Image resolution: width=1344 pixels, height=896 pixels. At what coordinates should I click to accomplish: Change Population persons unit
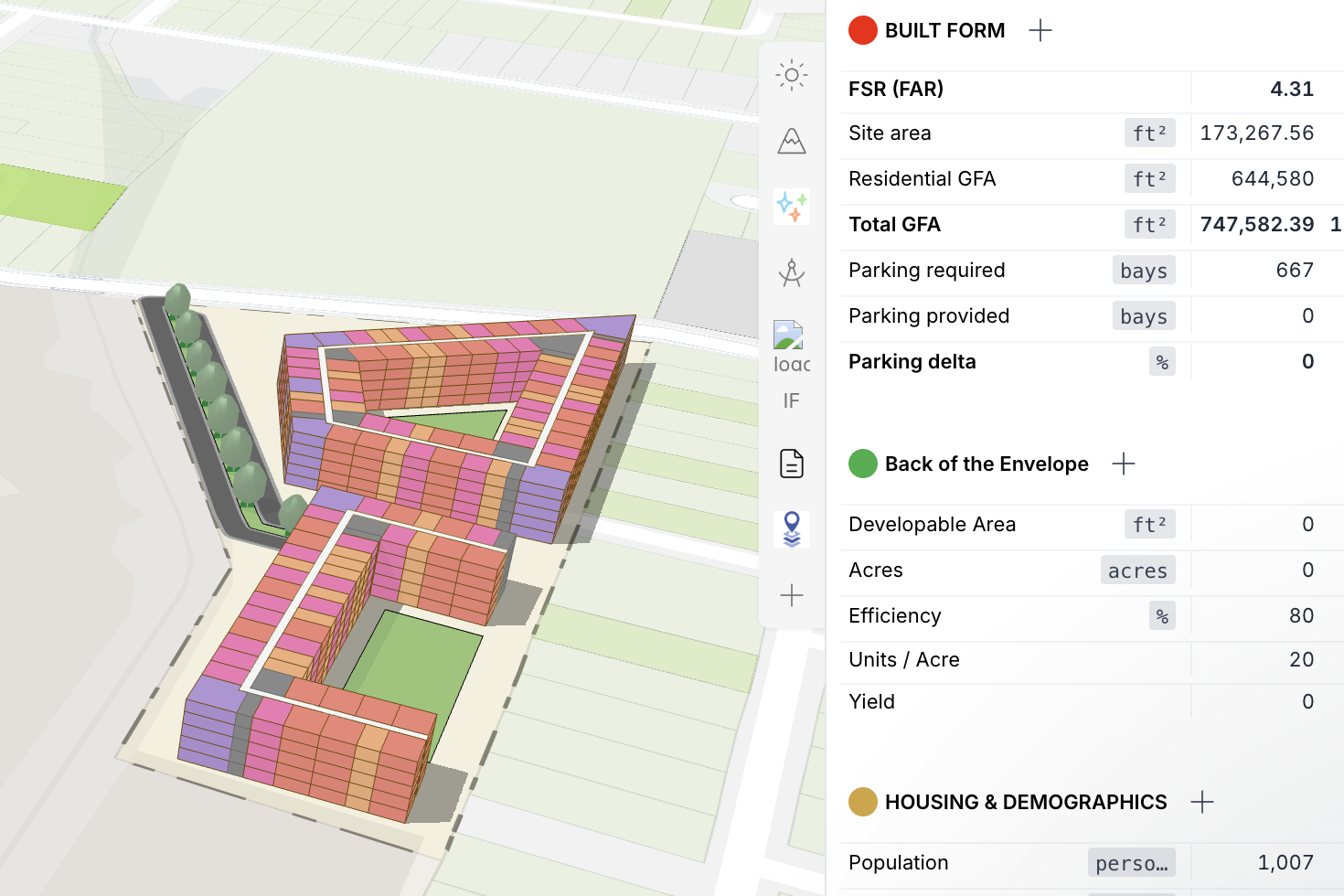point(1132,863)
